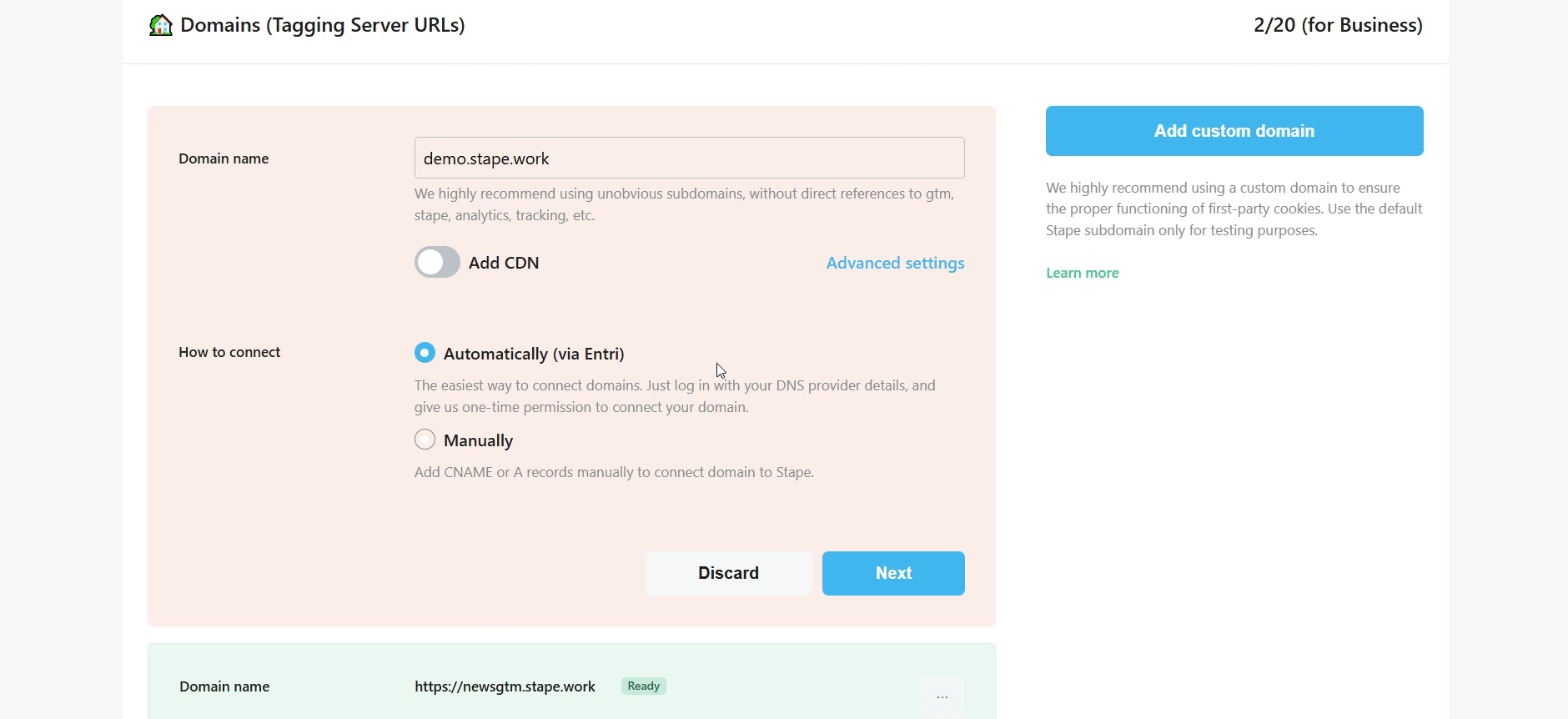
Task: Click the Domain name label in the form
Action: click(224, 158)
